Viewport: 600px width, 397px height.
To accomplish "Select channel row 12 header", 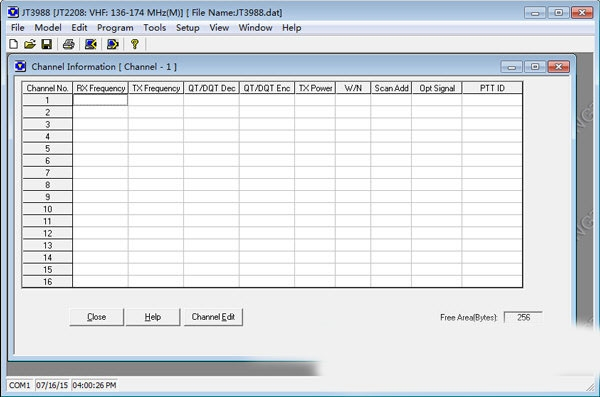I will pyautogui.click(x=47, y=233).
